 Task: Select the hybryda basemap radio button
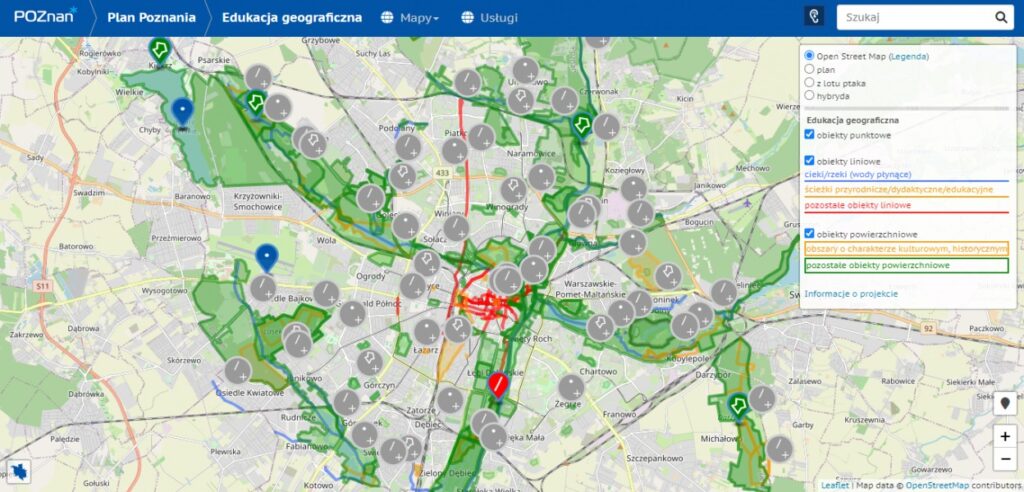coord(810,96)
